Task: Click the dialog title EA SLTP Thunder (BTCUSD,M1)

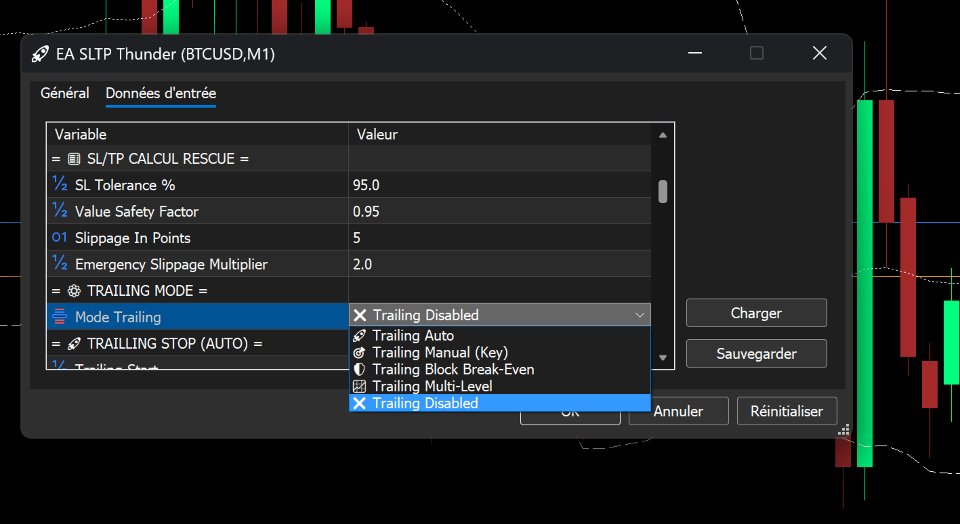Action: [x=165, y=54]
